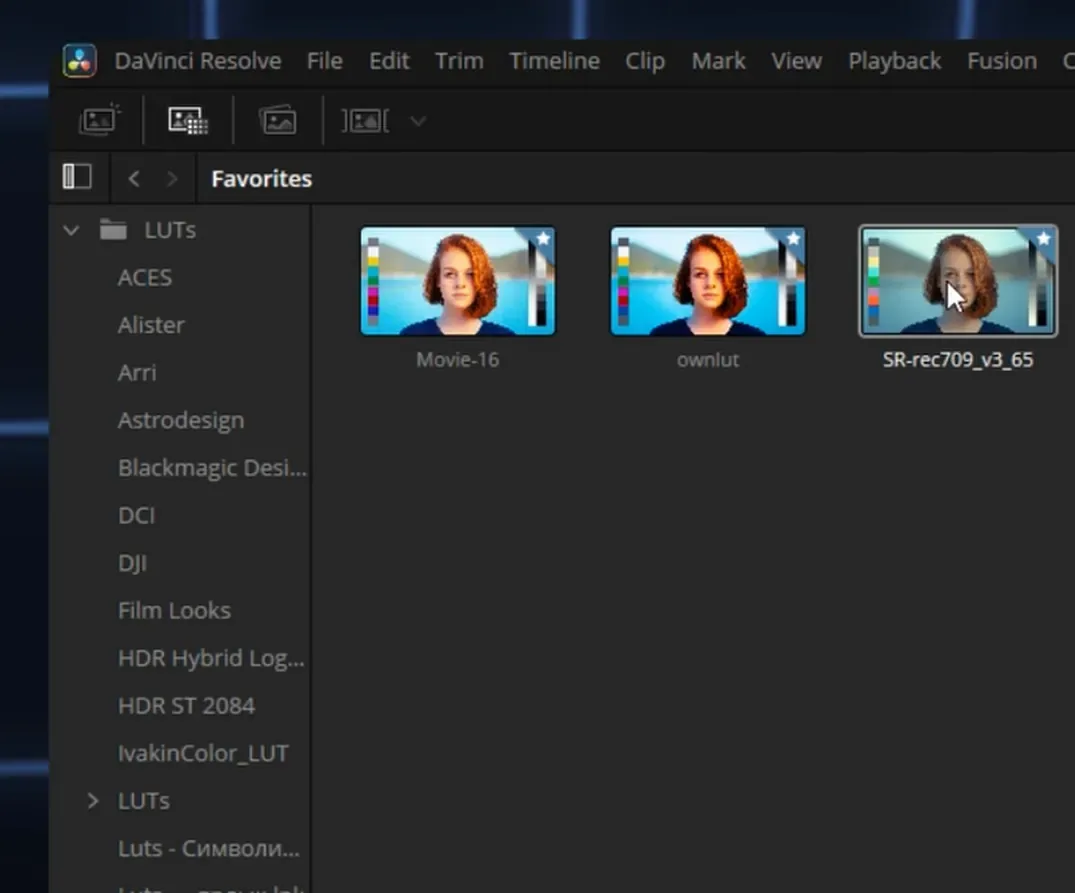Viewport: 1075px width, 893px height.
Task: Show the Media Pool toolbar icon
Action: (x=278, y=121)
